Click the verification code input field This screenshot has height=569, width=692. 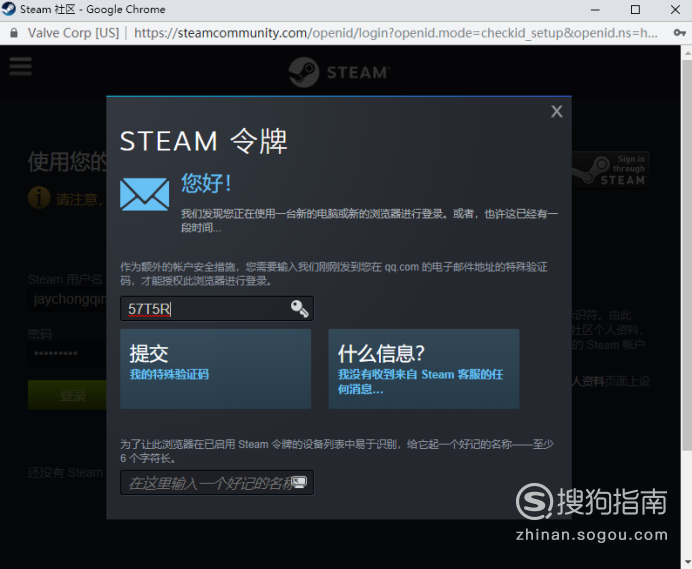click(x=217, y=309)
